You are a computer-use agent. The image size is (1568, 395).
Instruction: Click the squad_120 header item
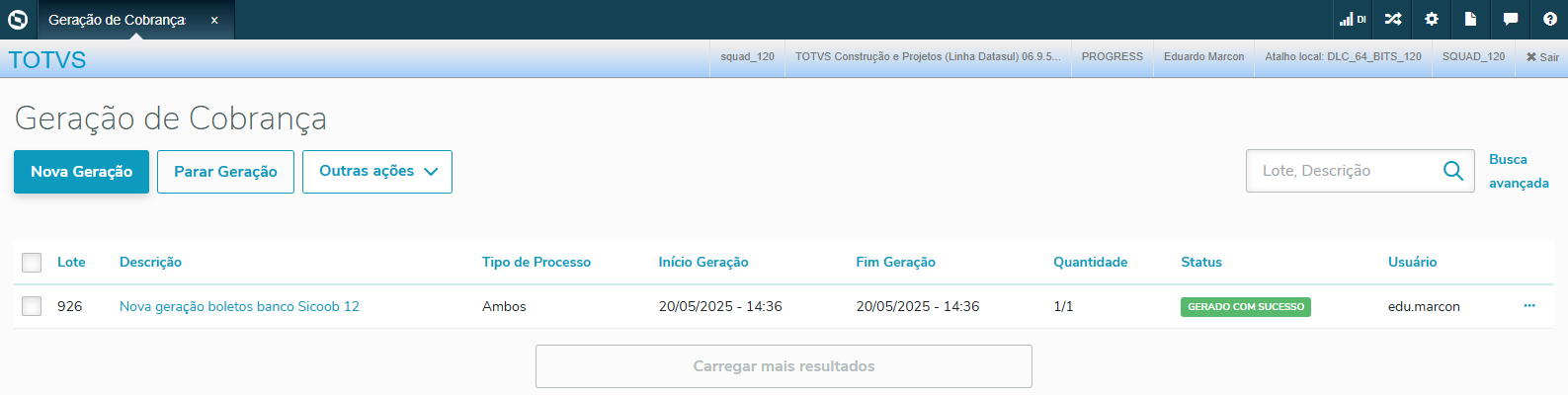tap(747, 57)
